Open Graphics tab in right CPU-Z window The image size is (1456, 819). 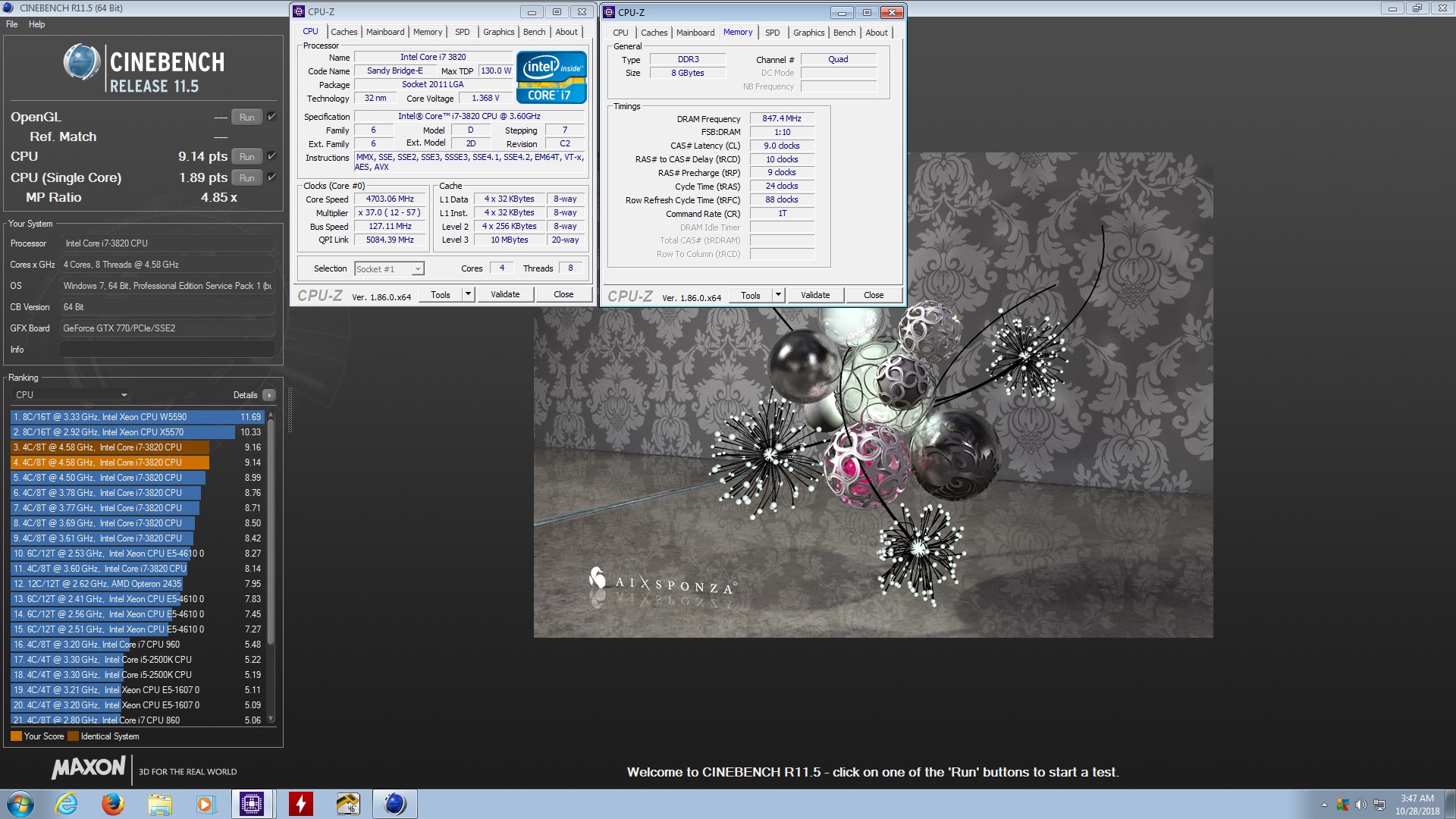(808, 33)
